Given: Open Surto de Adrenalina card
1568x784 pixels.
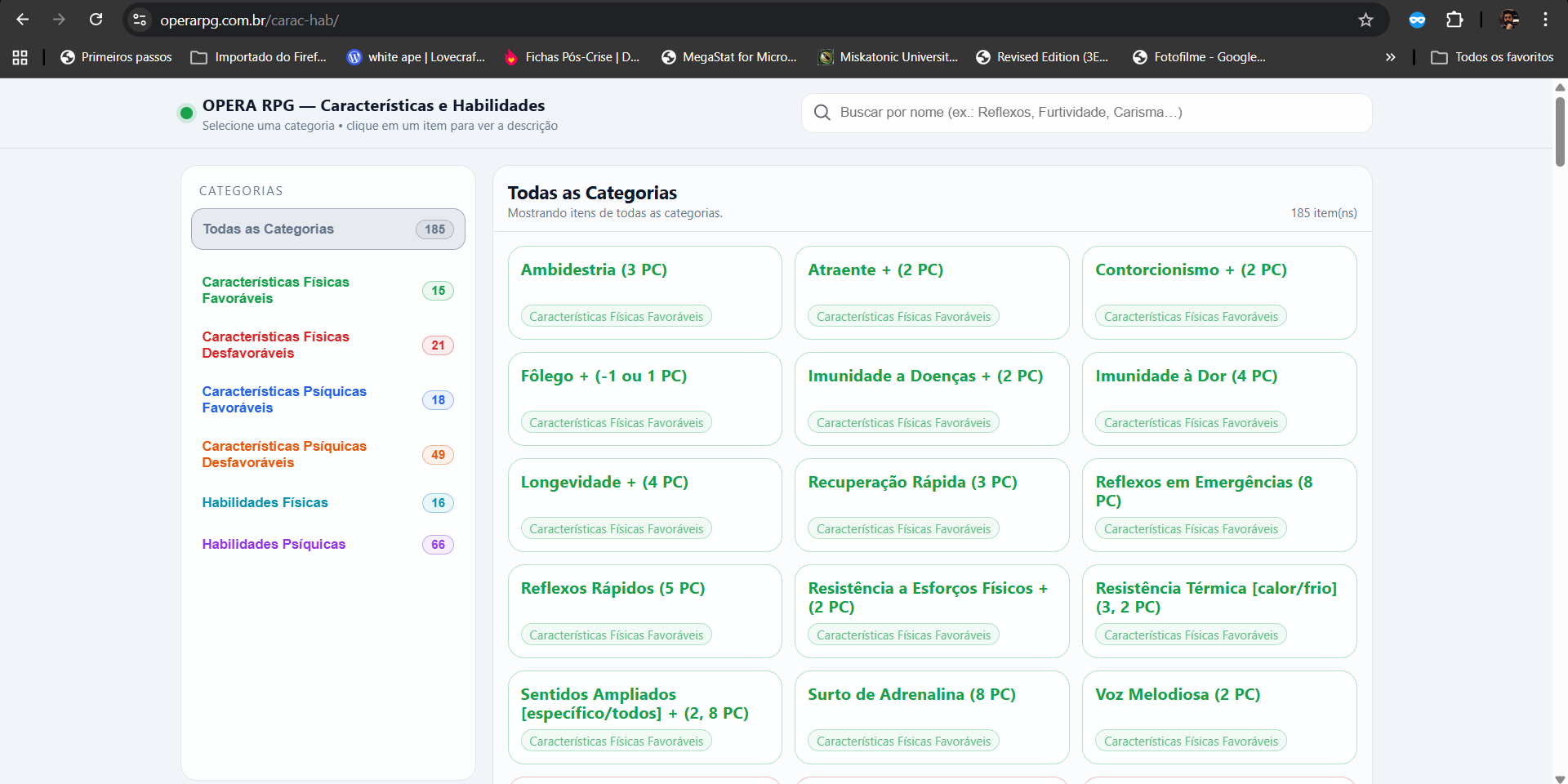Looking at the screenshot, I should tap(931, 717).
